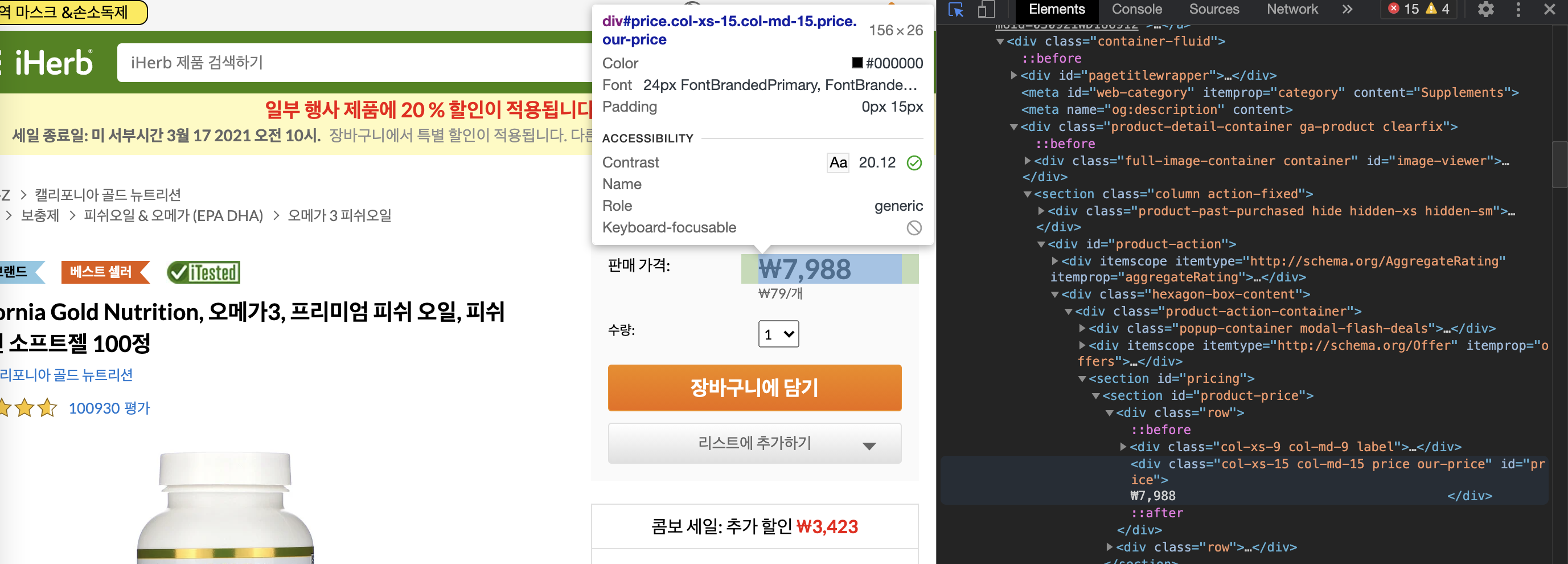
Task: Switch to the Sources tab
Action: 1214,10
